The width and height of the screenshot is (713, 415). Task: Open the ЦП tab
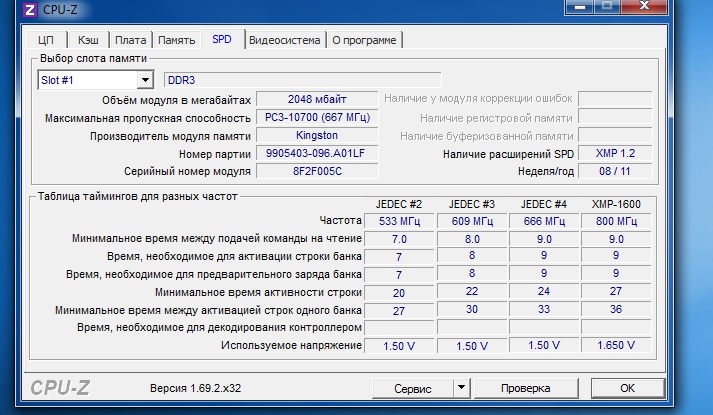click(45, 40)
